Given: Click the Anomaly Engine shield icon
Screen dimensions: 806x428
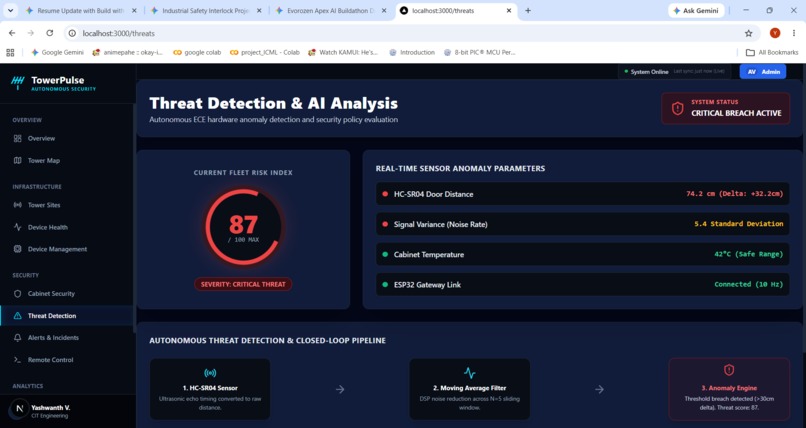Looking at the screenshot, I should (729, 370).
